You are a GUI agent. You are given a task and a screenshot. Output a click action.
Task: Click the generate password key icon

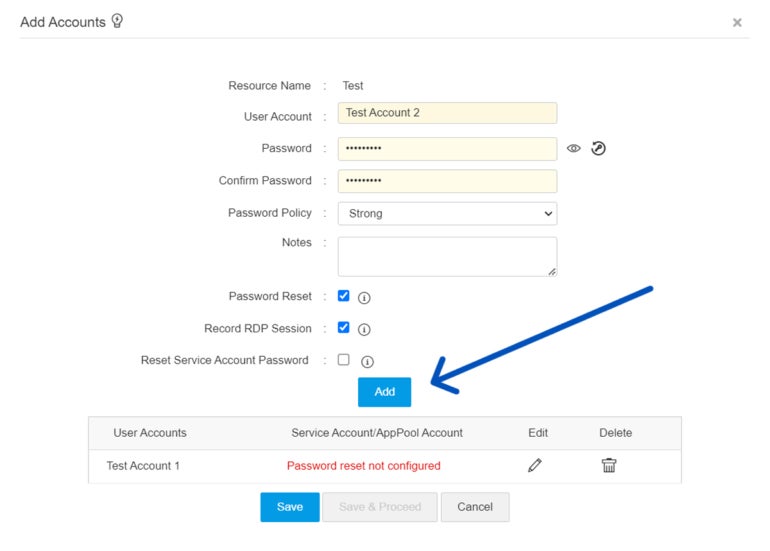point(598,148)
